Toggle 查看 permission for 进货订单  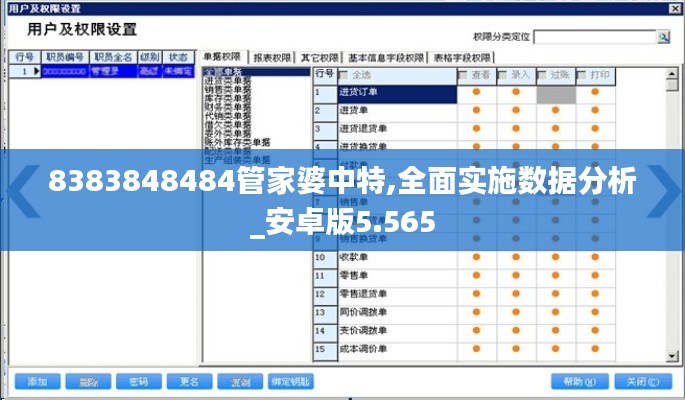click(476, 92)
